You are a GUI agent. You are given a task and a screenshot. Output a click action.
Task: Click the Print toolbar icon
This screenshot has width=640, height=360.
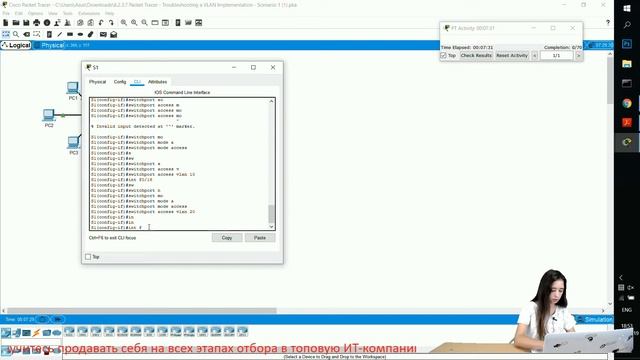[x=37, y=23]
